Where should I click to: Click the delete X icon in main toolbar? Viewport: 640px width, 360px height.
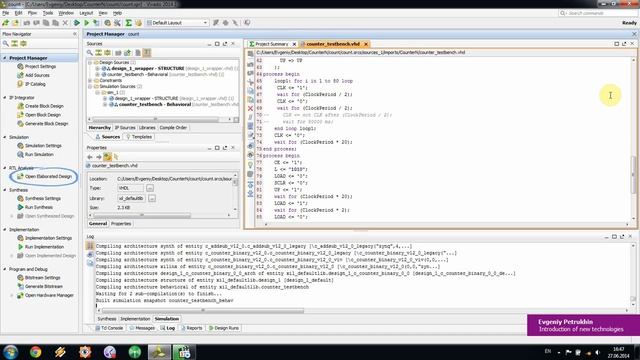click(65, 23)
